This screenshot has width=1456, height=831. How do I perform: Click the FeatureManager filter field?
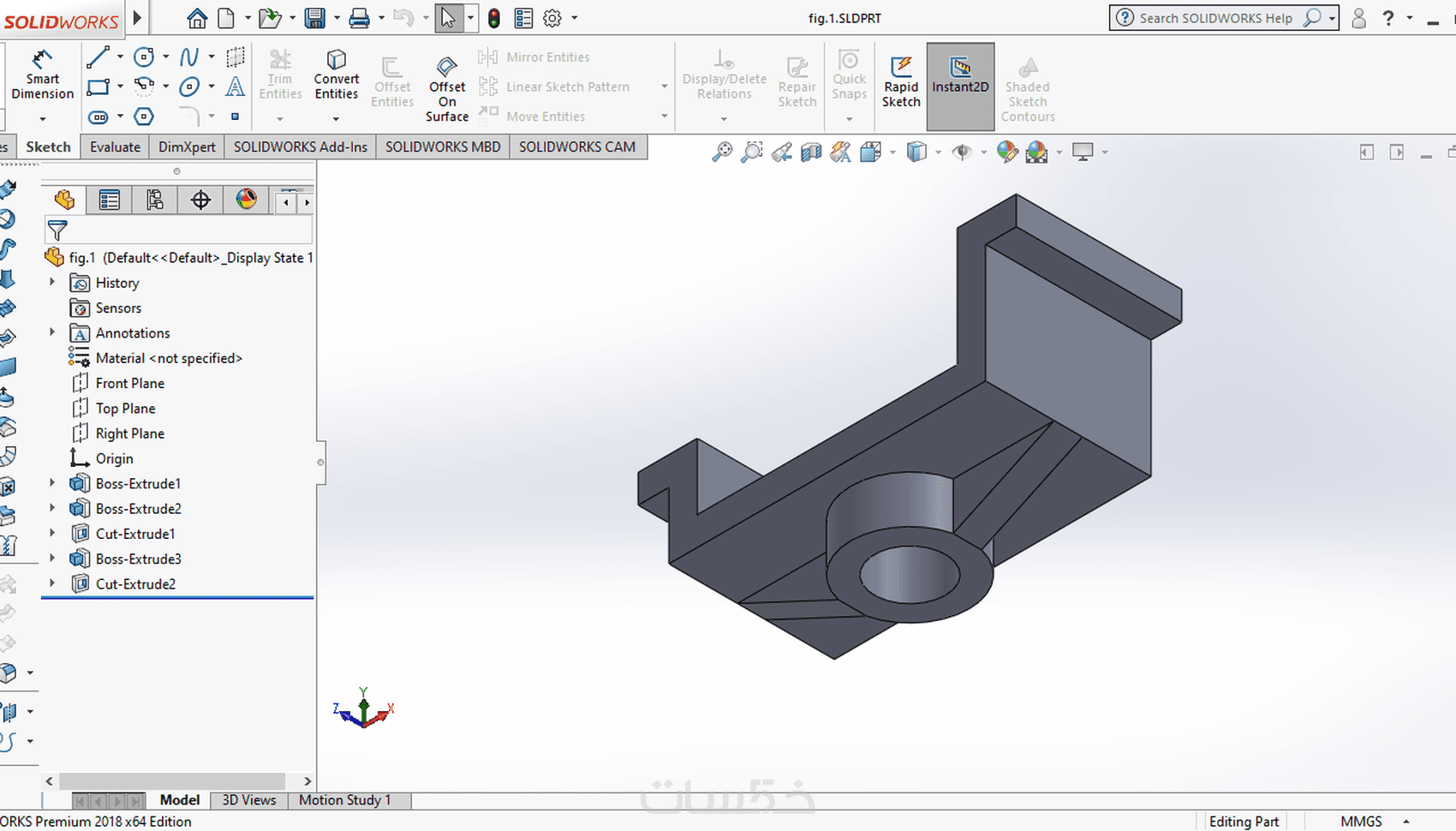coord(178,230)
